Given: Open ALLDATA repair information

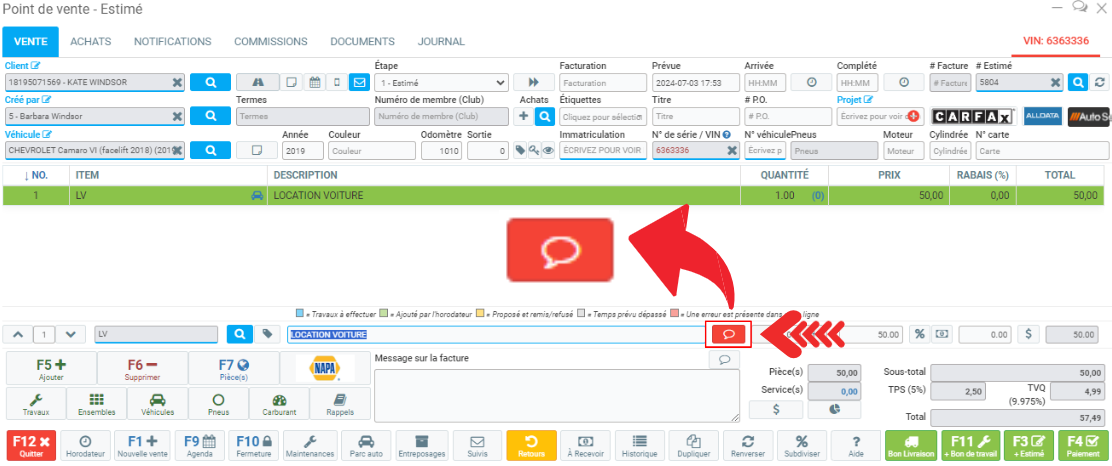Looking at the screenshot, I should tap(1042, 116).
